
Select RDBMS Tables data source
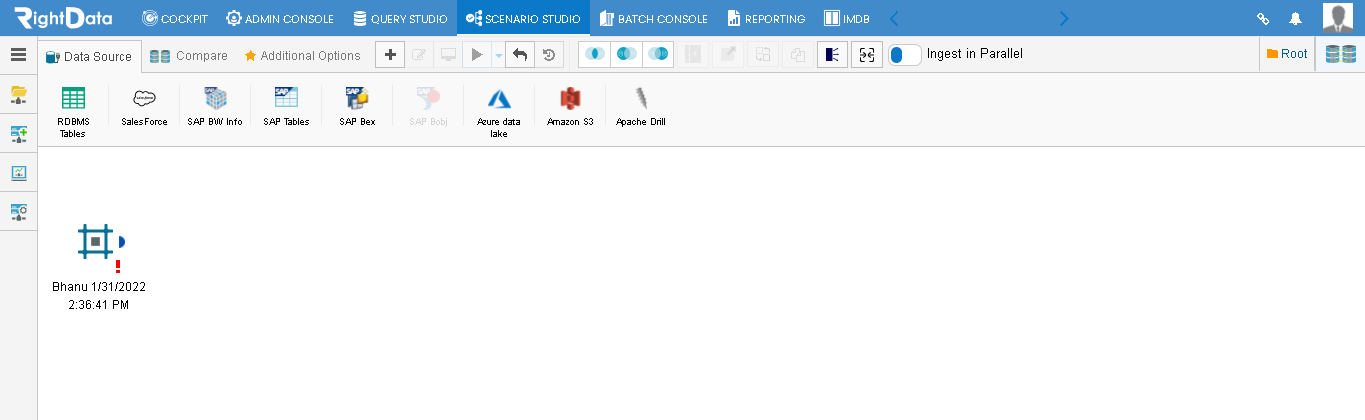[73, 112]
